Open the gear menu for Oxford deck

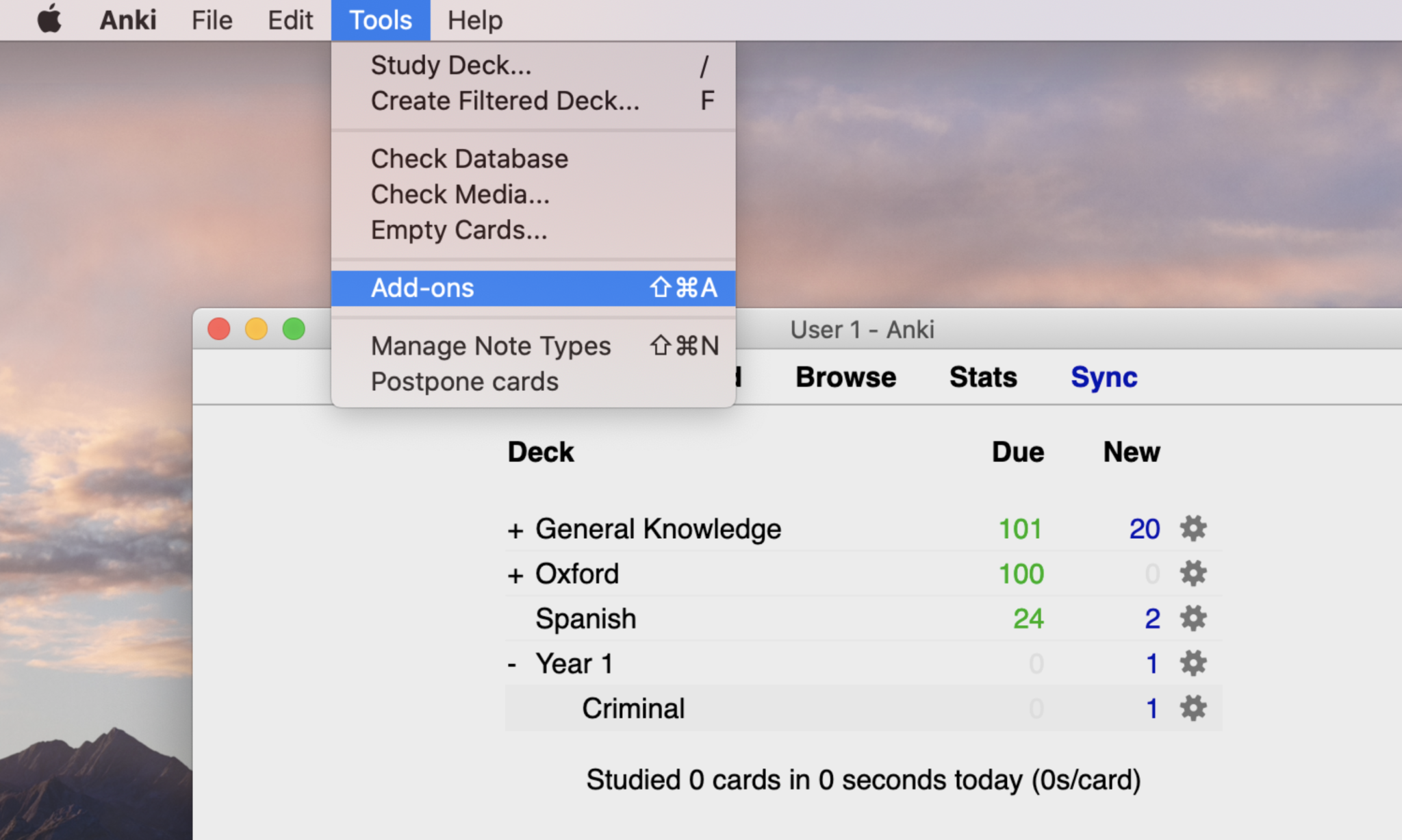tap(1193, 574)
